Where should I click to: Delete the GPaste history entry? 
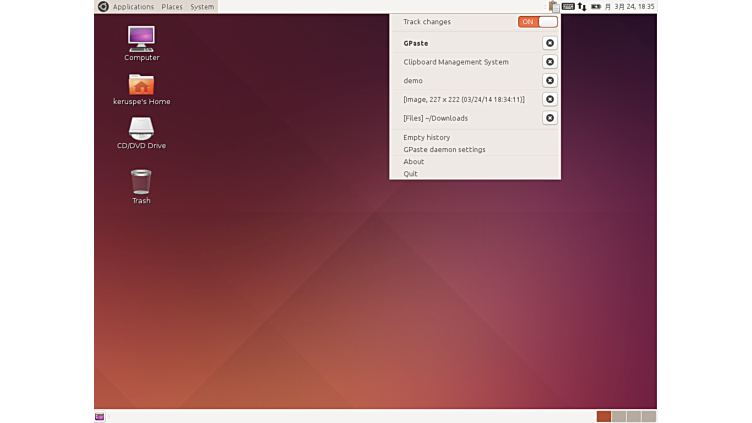tap(550, 43)
